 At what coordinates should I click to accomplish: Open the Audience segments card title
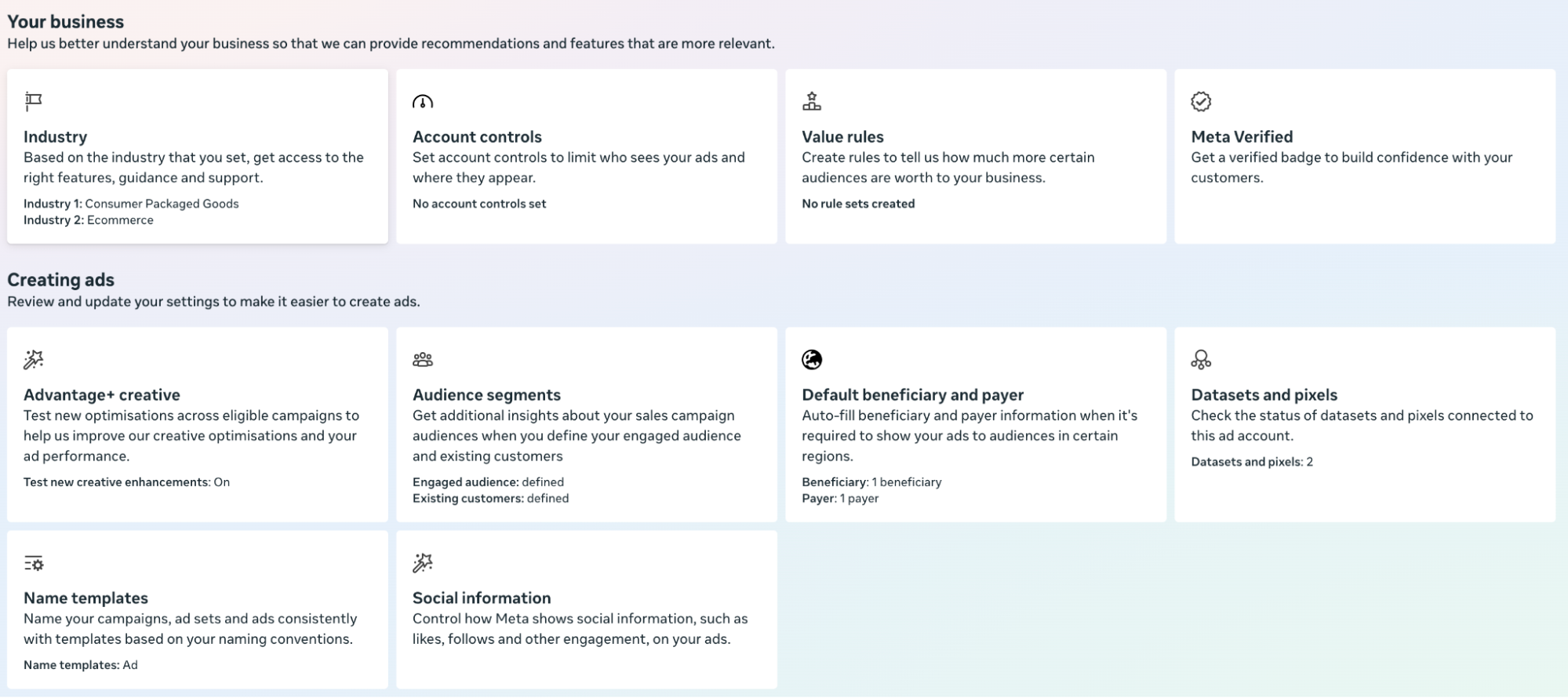(486, 394)
